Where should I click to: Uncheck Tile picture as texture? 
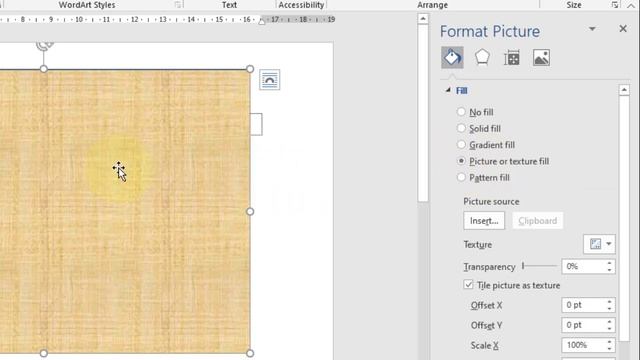tap(469, 284)
